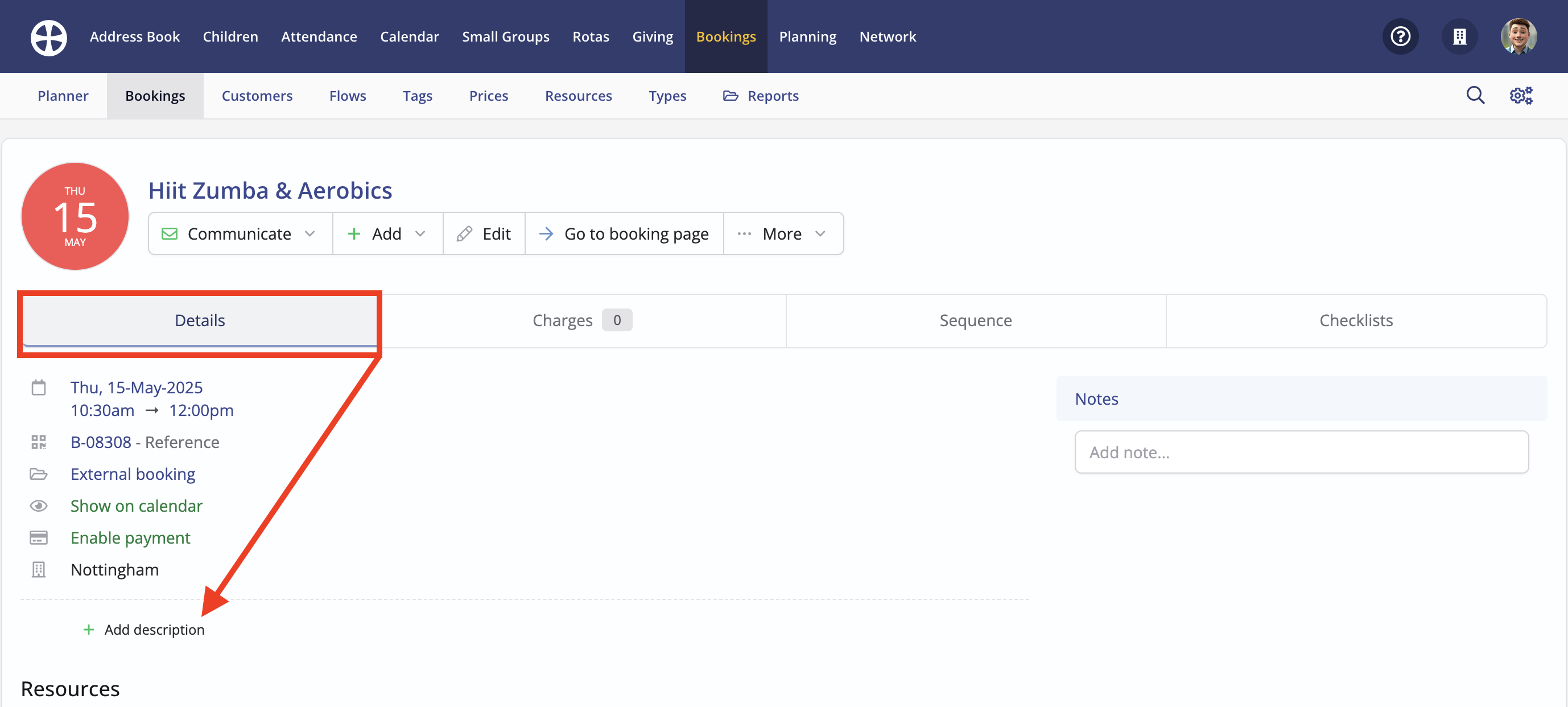Open the Resources sub-tab
The height and width of the screenshot is (707, 1568).
click(578, 96)
